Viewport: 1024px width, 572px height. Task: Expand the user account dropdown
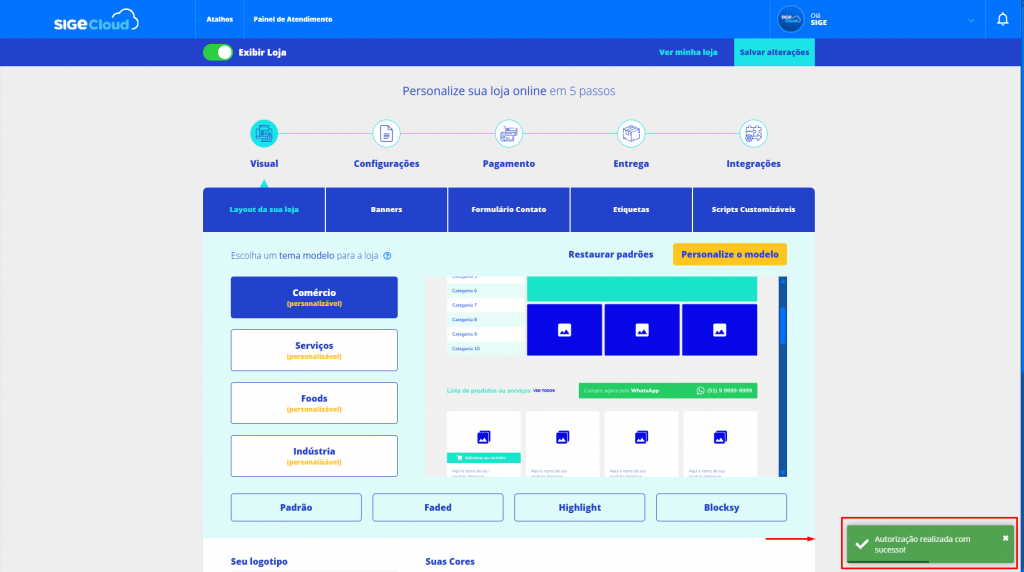click(x=970, y=20)
